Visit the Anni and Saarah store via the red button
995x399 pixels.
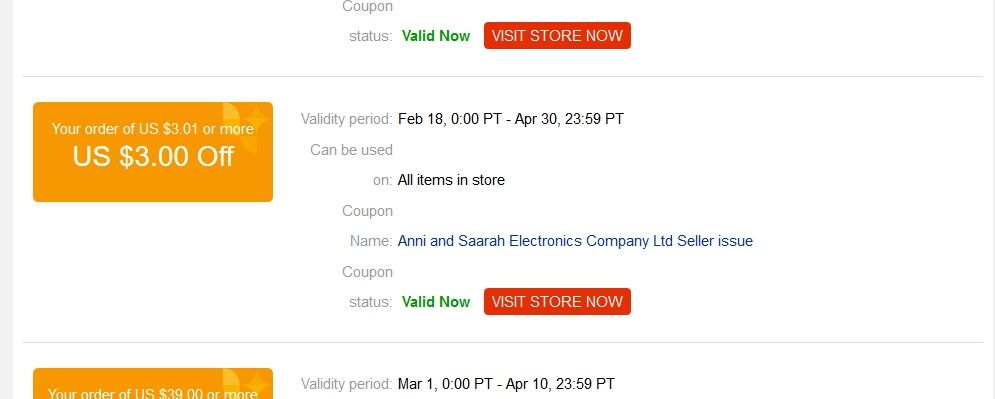pyautogui.click(x=557, y=301)
